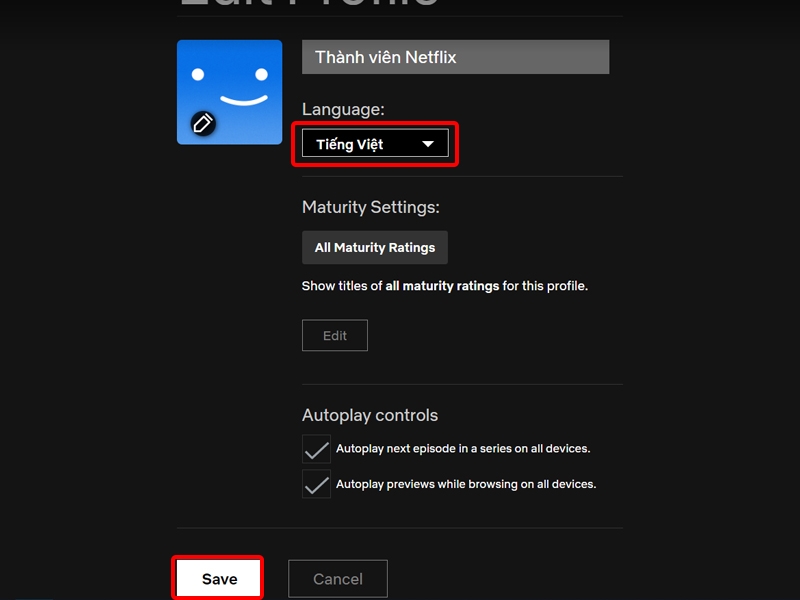Click the pencil edit icon on avatar
The image size is (800, 600).
click(203, 123)
